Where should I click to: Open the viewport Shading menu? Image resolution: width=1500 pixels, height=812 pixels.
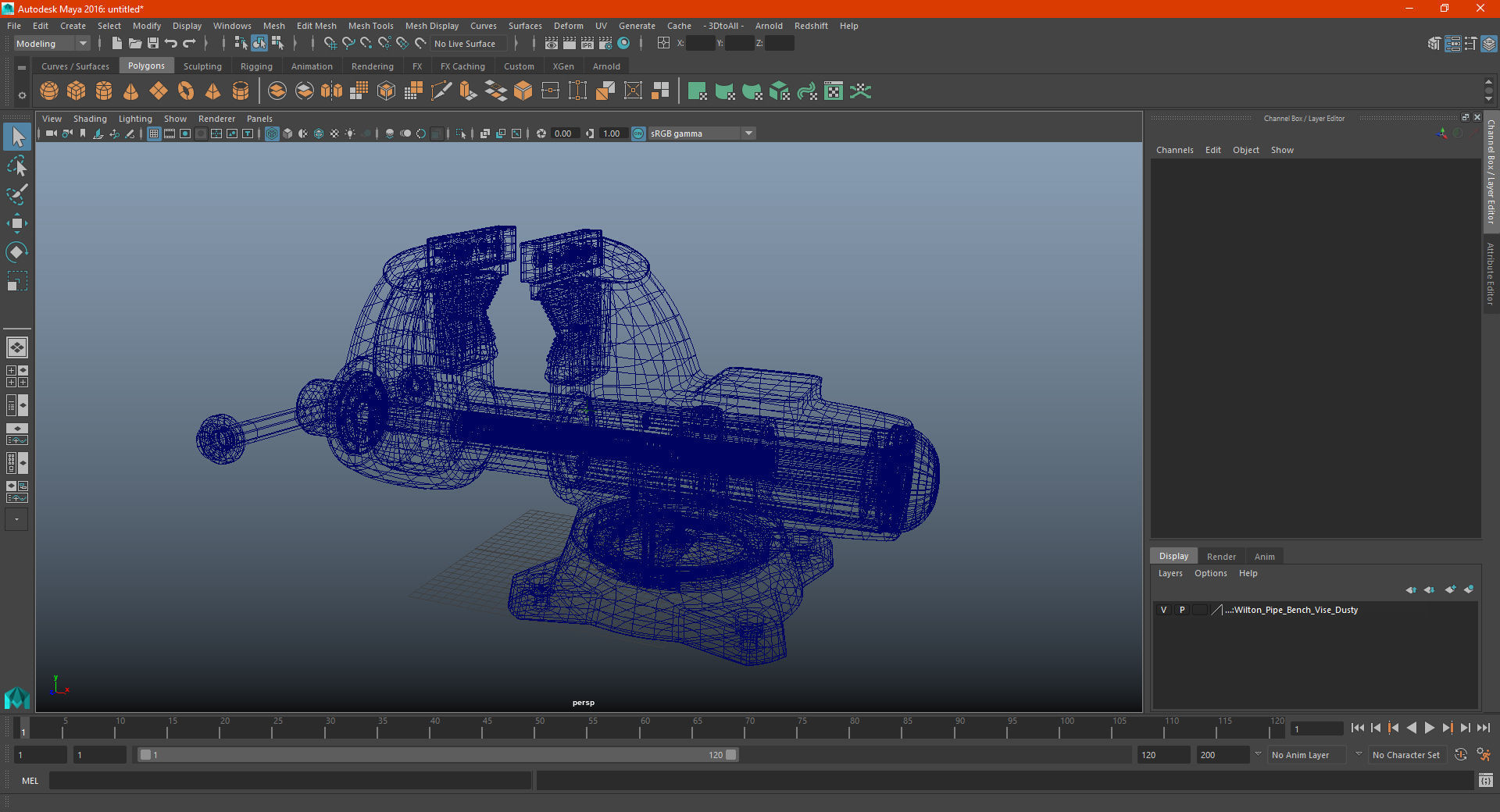[90, 119]
